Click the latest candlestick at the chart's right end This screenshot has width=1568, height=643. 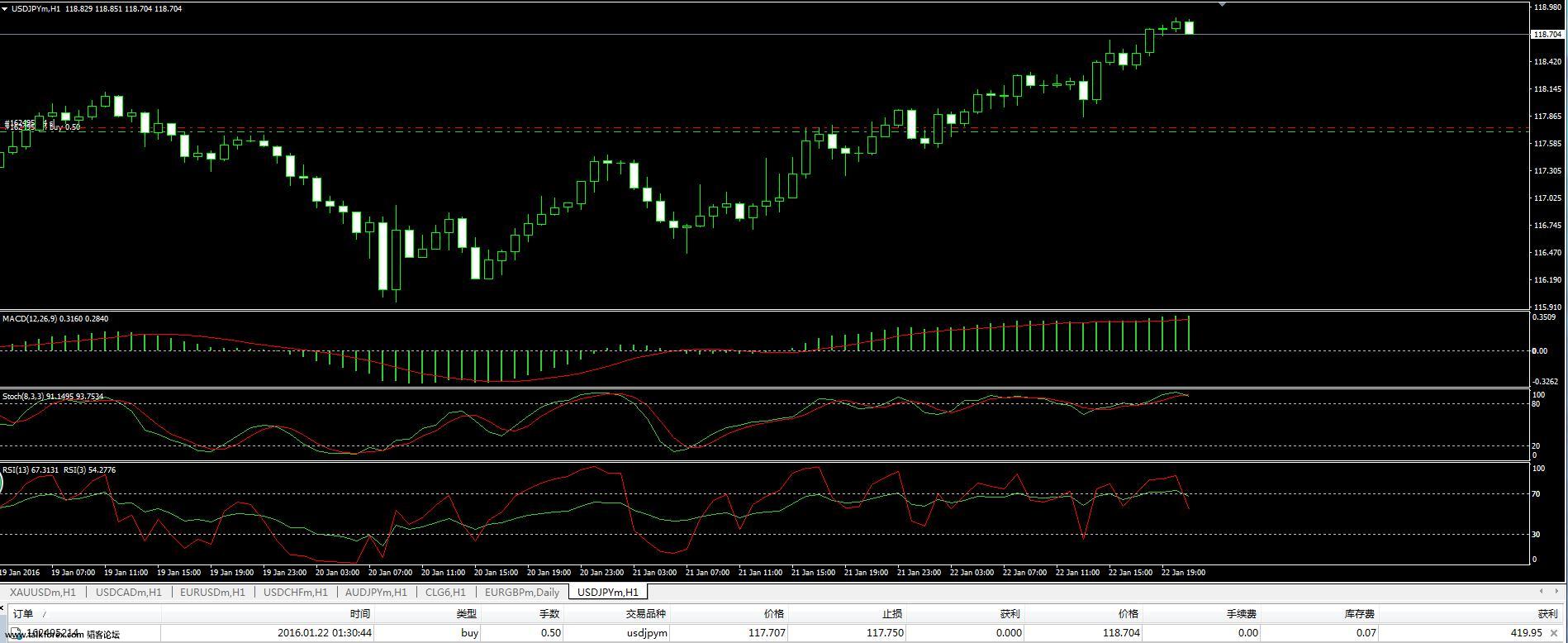1189,27
